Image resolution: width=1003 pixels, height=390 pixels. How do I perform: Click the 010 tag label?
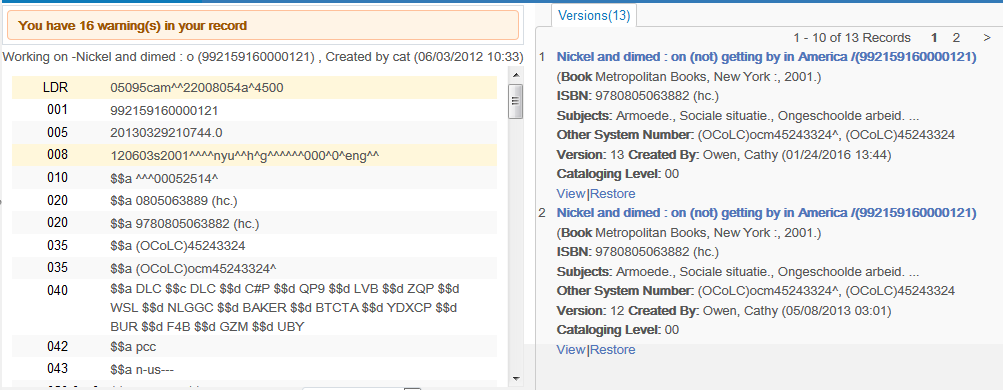coord(57,178)
